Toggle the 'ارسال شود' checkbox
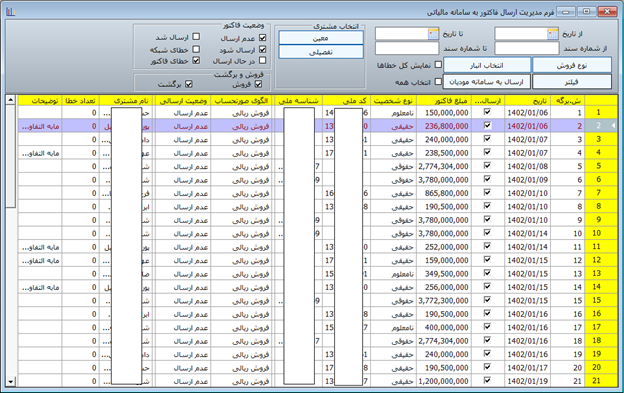This screenshot has height=393, width=624. (262, 49)
